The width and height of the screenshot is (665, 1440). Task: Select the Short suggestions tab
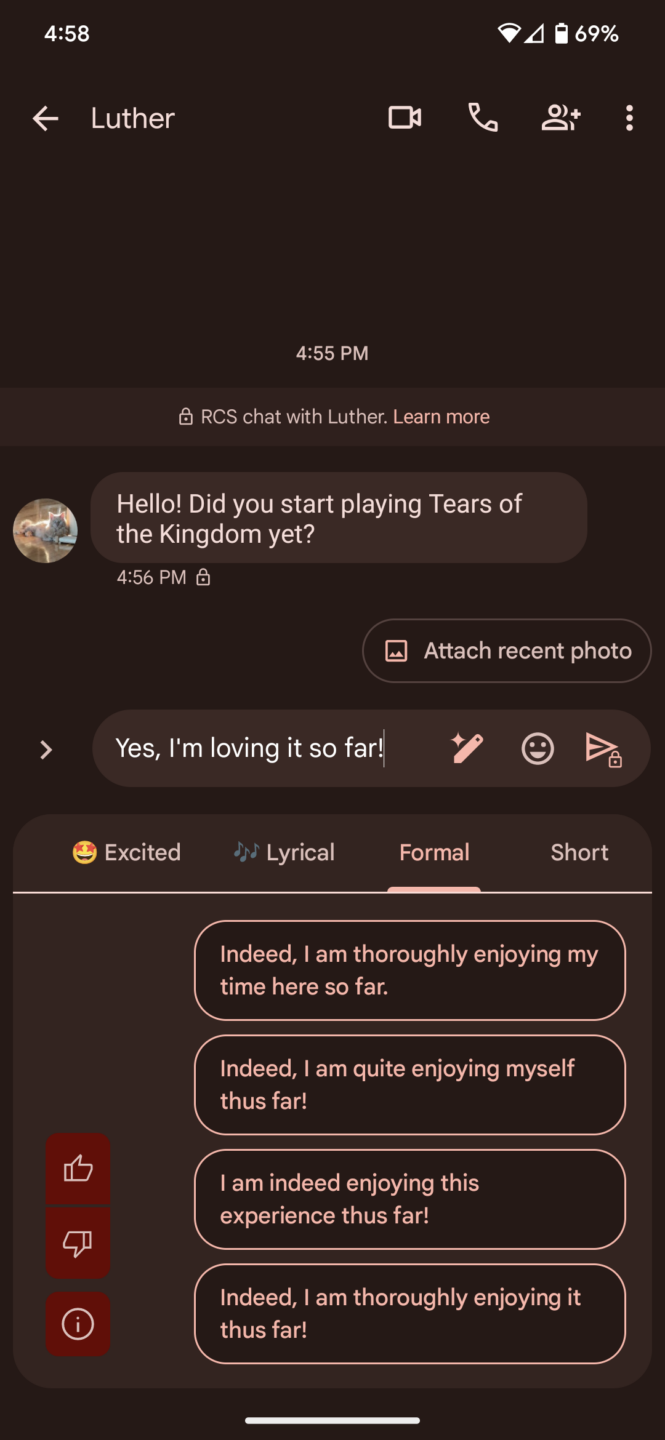point(579,852)
